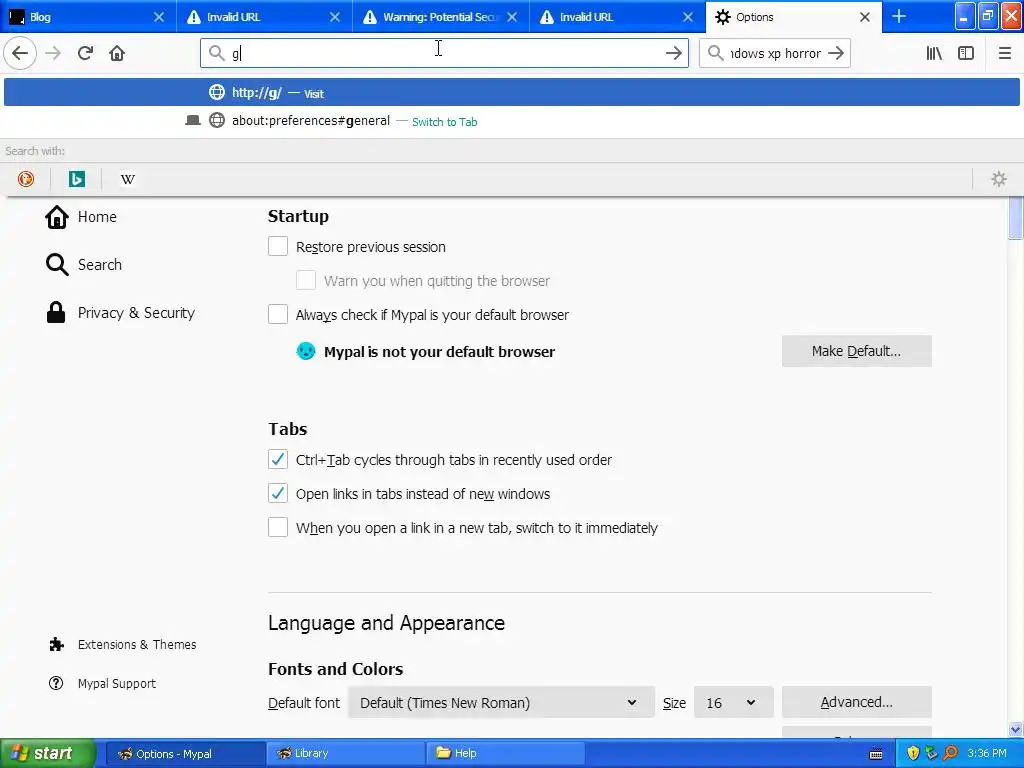Switch to the first Invalid URL tab
This screenshot has width=1024, height=768.
click(x=264, y=17)
